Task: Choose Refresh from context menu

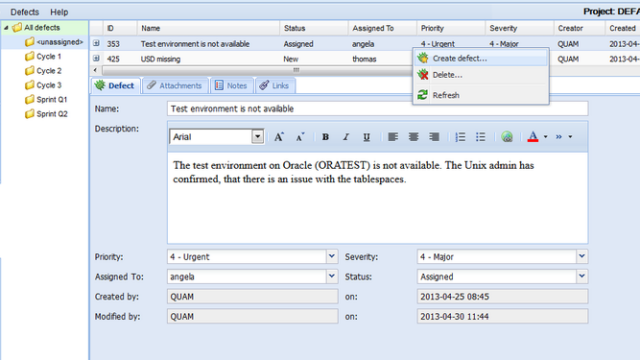Action: pos(481,95)
